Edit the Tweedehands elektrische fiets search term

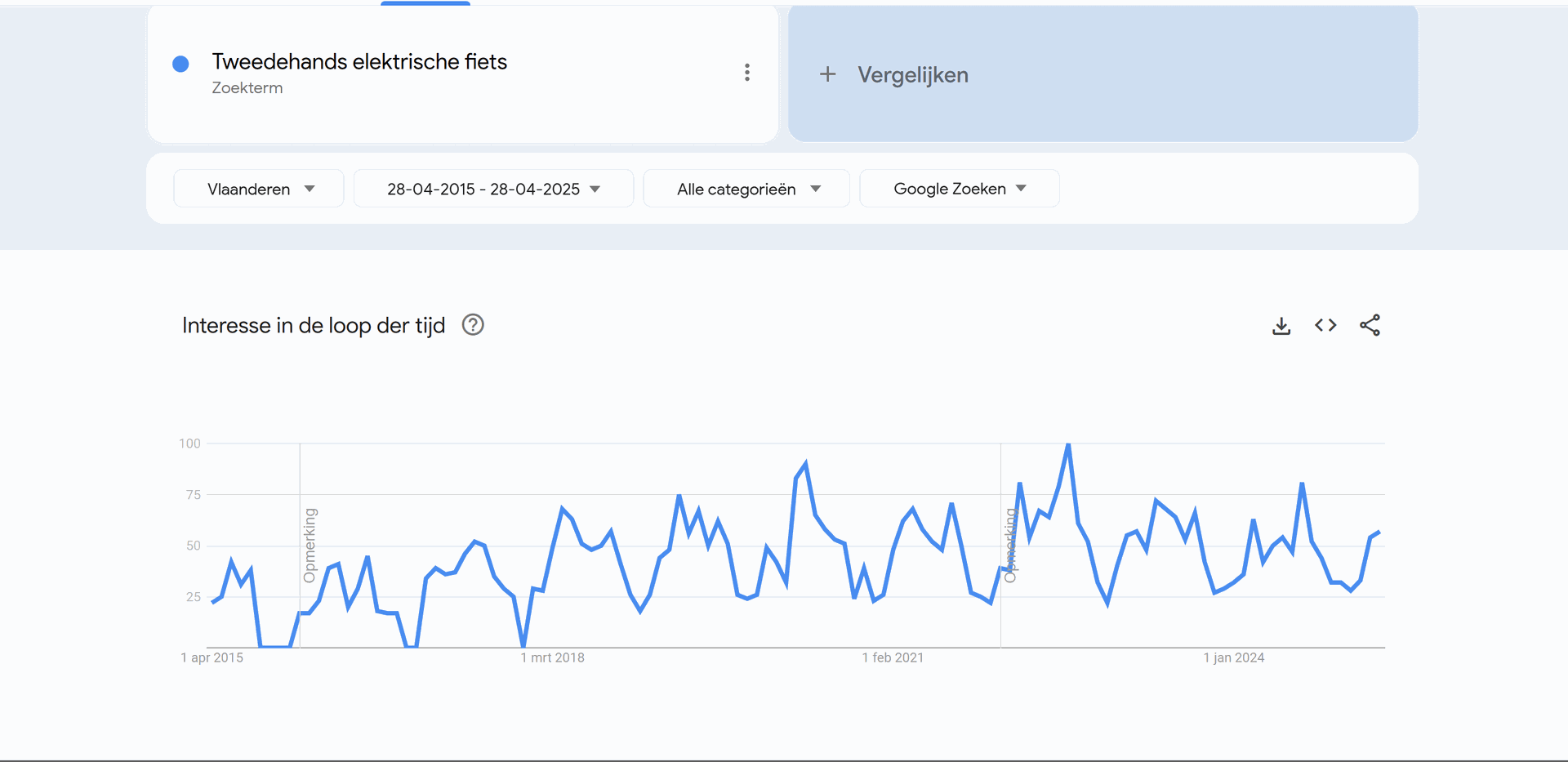(x=359, y=62)
